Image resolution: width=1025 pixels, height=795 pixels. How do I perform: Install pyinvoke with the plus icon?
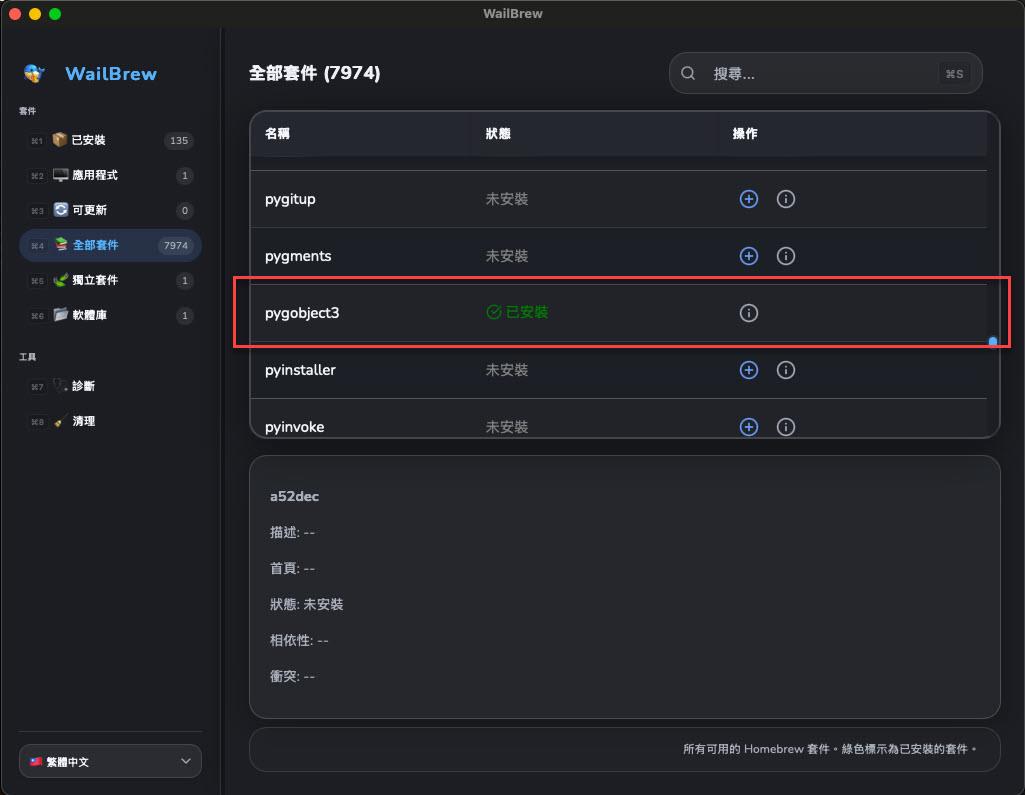[x=748, y=427]
